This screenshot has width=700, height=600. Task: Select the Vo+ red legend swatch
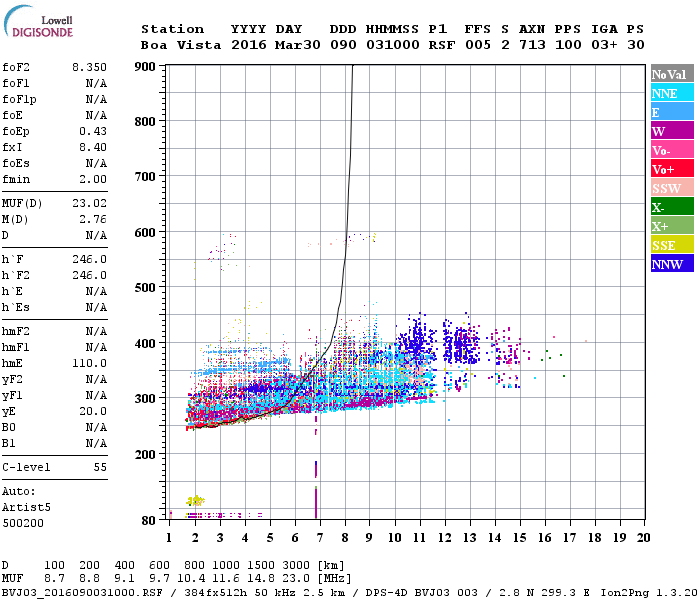pyautogui.click(x=672, y=169)
